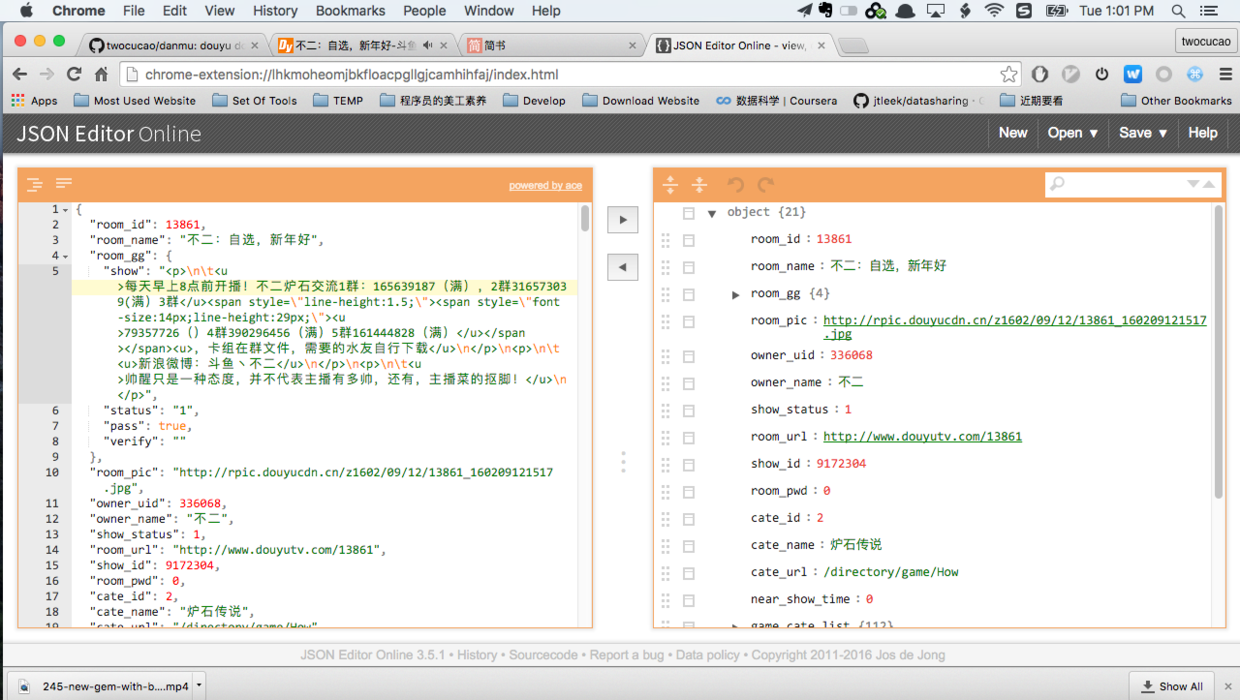Expand the room_gg node in tree
Screen dimensions: 1240x700
(736, 294)
